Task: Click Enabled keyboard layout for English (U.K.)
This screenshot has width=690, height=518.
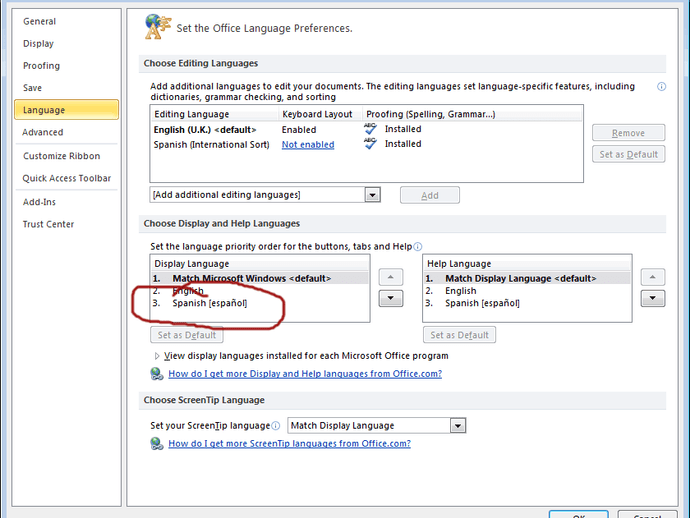Action: [299, 130]
